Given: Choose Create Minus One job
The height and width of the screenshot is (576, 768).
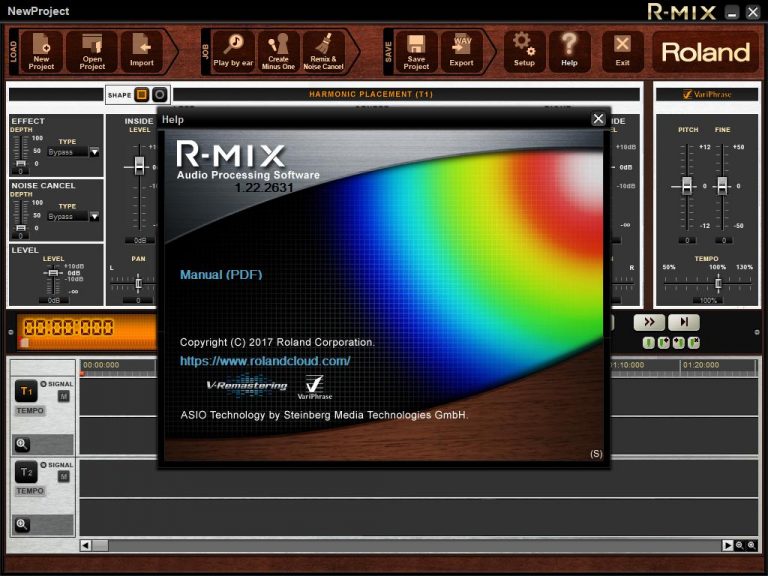Looking at the screenshot, I should click(x=278, y=51).
